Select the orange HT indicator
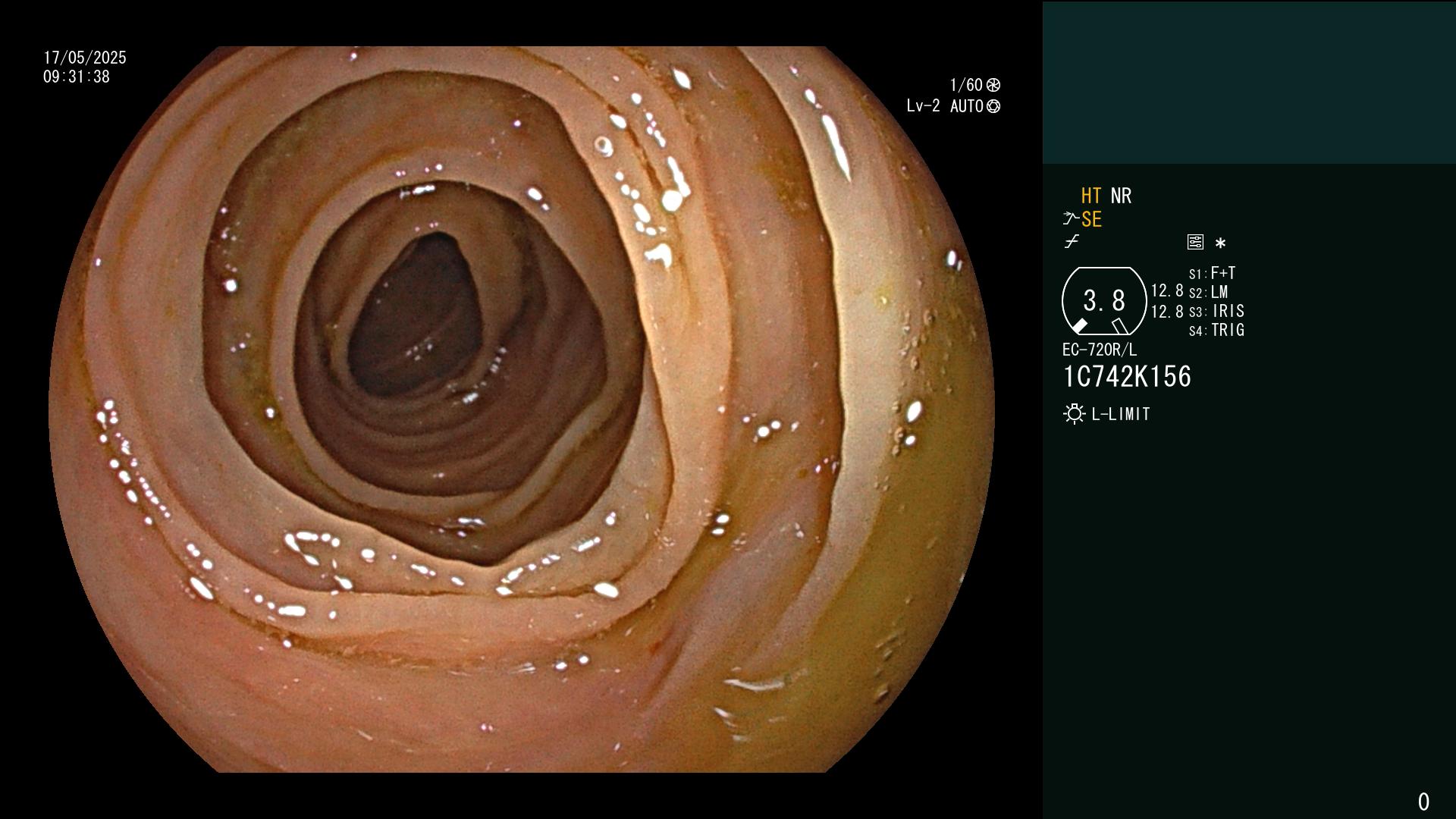Image resolution: width=1456 pixels, height=819 pixels. 1091,196
